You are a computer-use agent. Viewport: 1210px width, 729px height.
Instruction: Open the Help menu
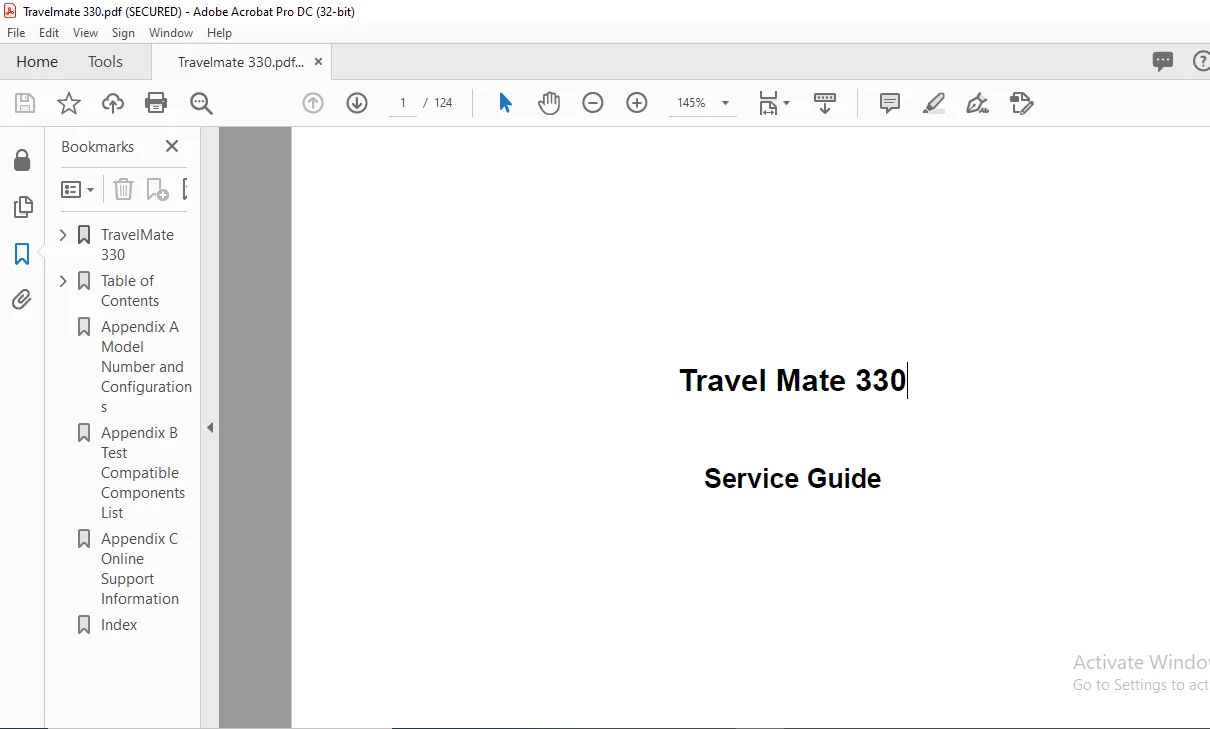pyautogui.click(x=219, y=33)
